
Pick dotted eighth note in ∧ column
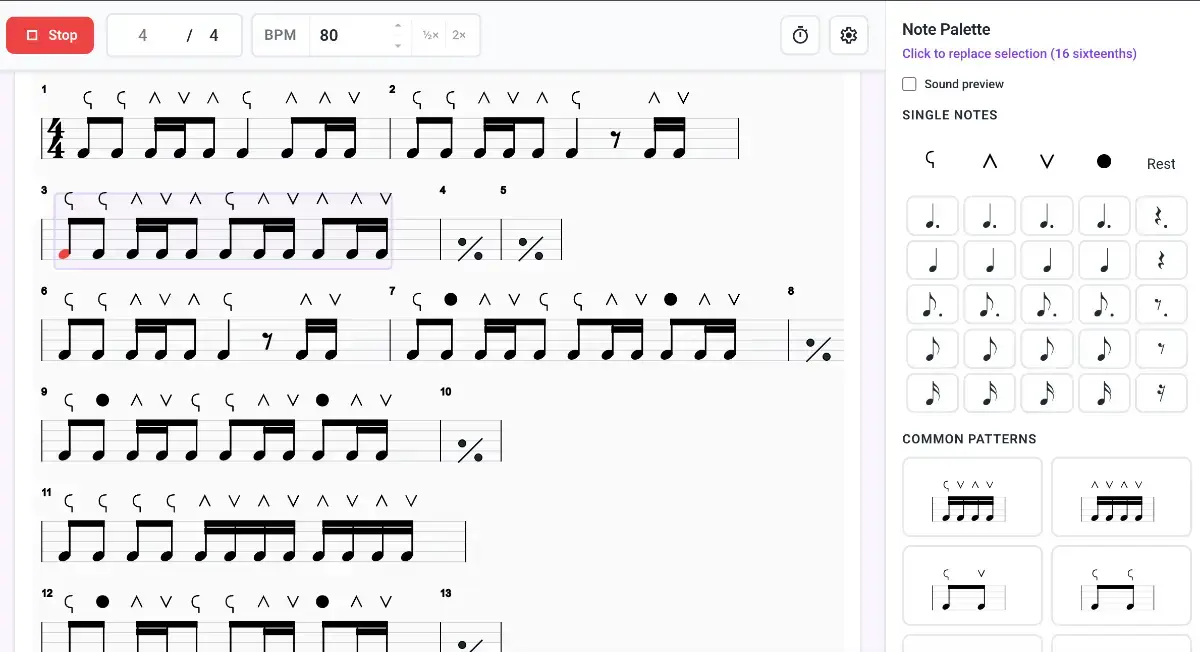tap(990, 304)
